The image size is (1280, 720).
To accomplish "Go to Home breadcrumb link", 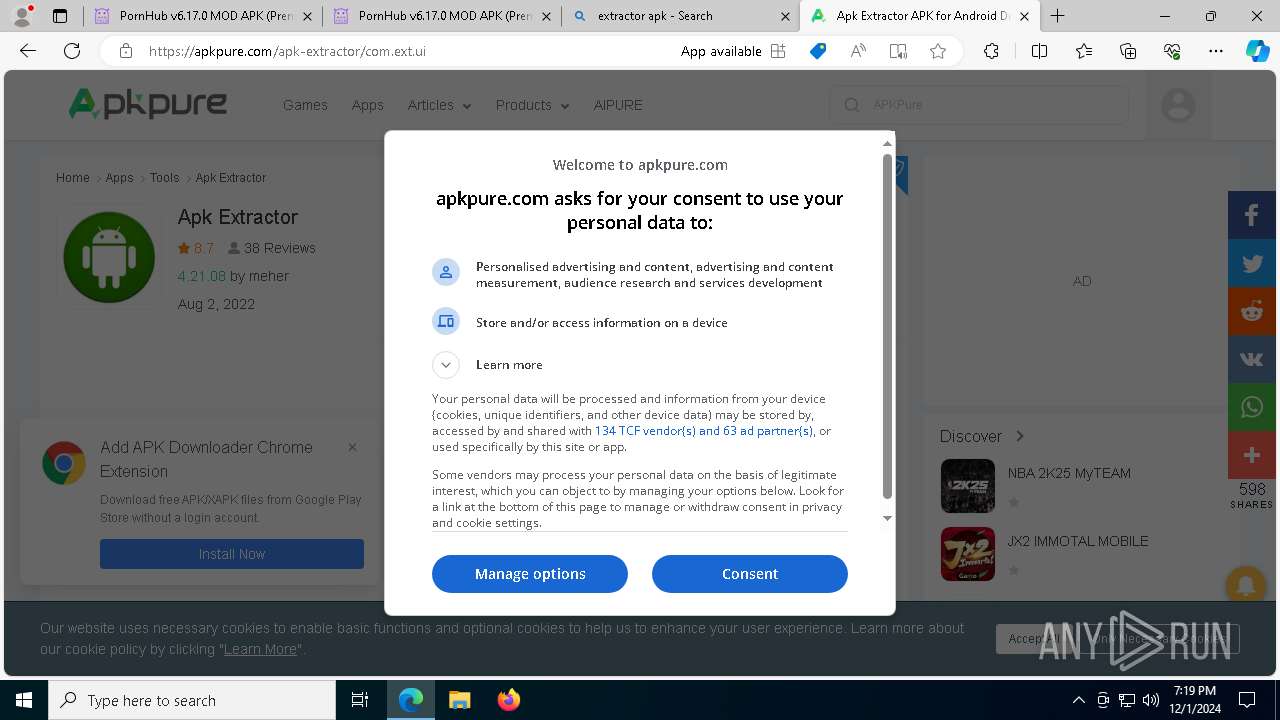I will (x=73, y=177).
